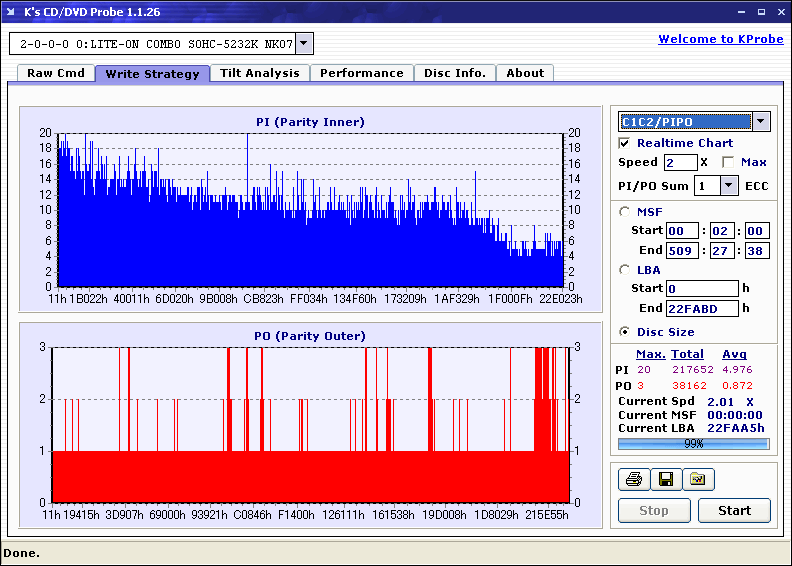Screen dimensions: 792x566
Task: Open the LITE-ON drive selection dropdown
Action: coord(305,44)
